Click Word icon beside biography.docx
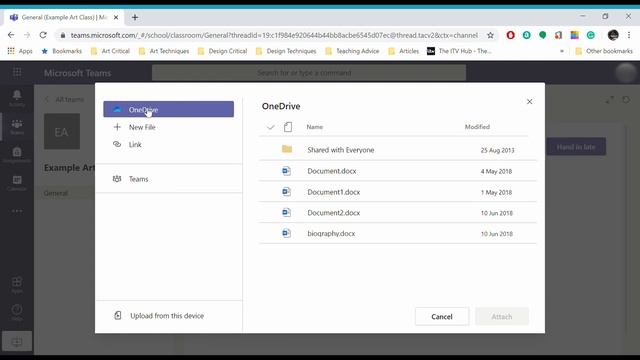 (287, 233)
